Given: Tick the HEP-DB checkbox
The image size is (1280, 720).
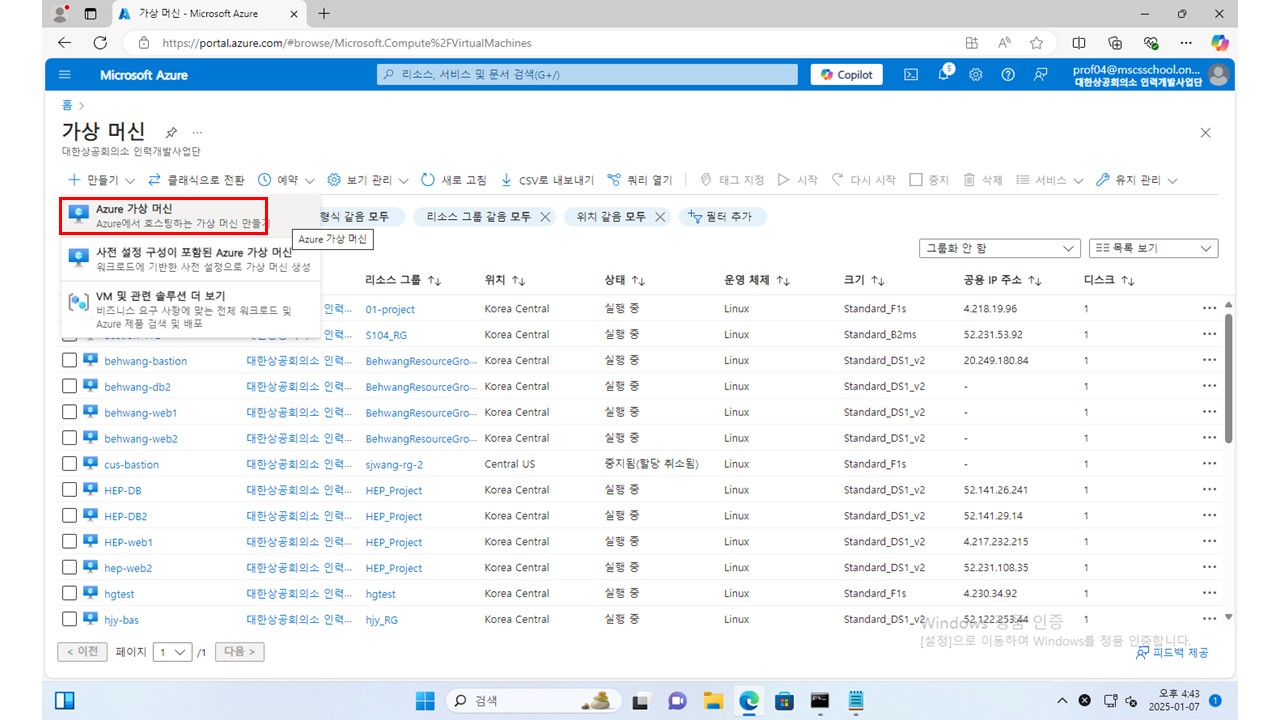Looking at the screenshot, I should (x=69, y=490).
